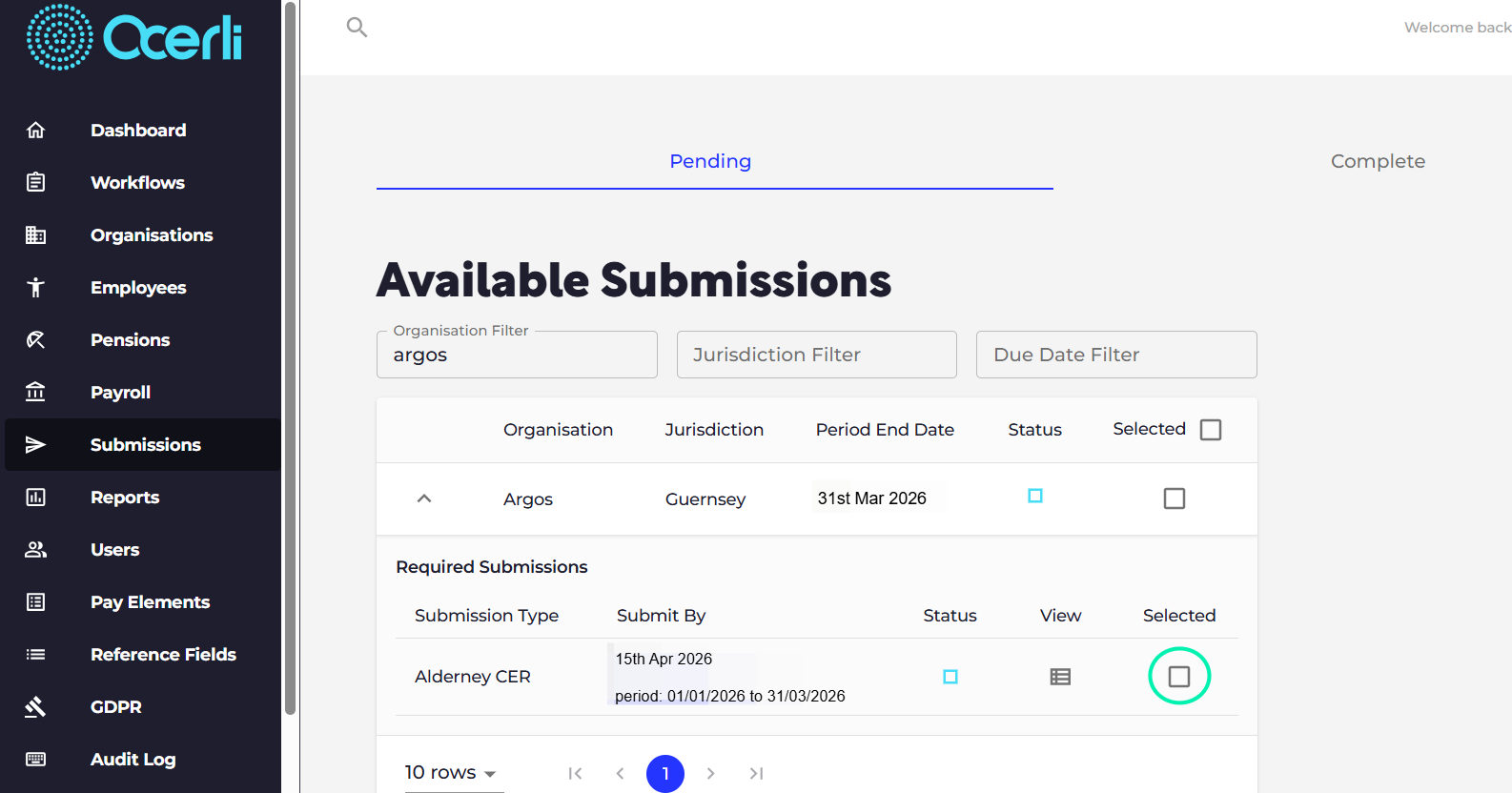Click the Argos row status square

(1035, 496)
